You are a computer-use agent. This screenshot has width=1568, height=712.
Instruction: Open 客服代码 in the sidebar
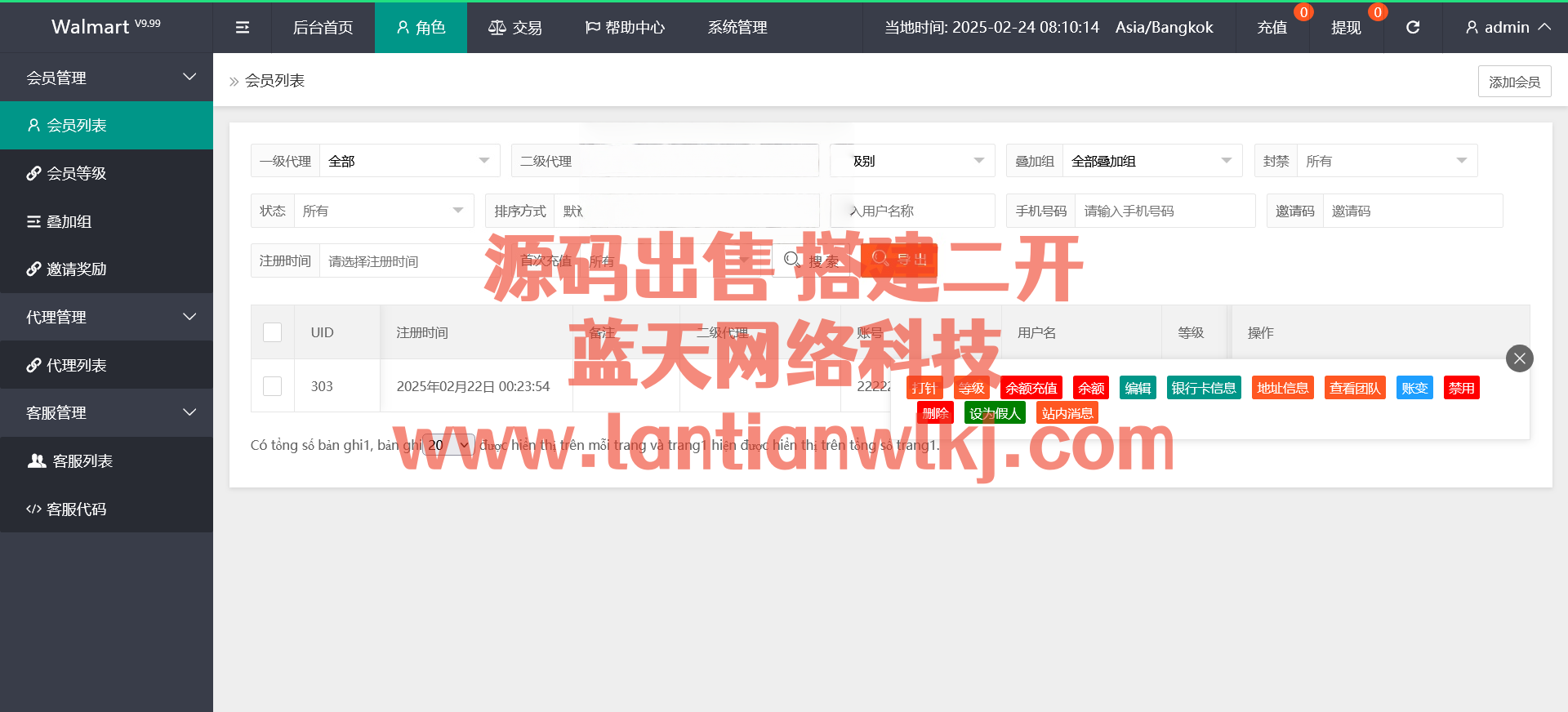click(x=76, y=509)
